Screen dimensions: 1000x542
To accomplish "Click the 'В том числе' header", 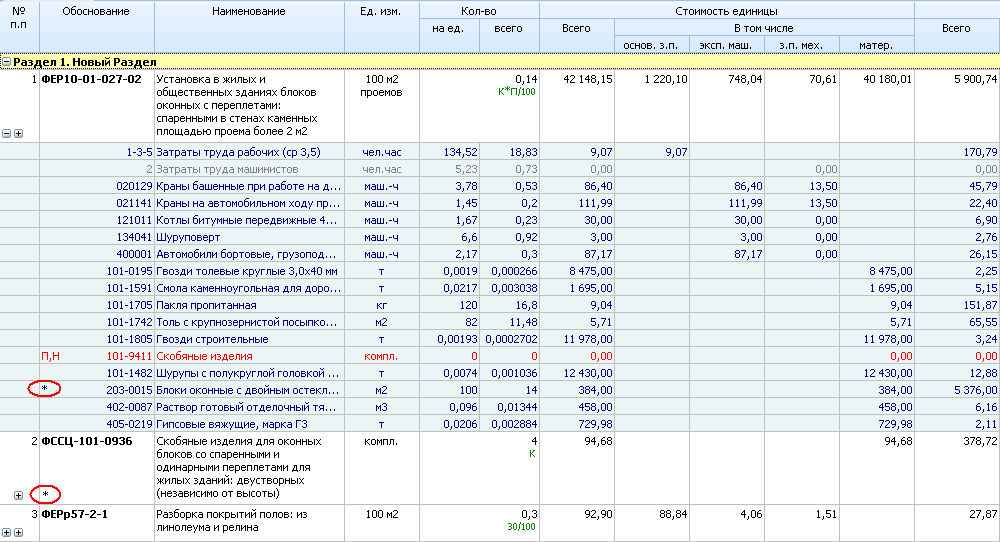I will tap(763, 29).
